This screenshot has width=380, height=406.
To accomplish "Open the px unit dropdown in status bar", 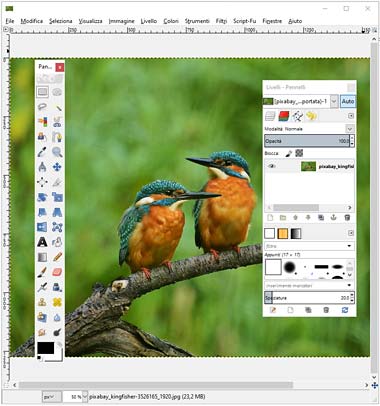I will coord(52,397).
